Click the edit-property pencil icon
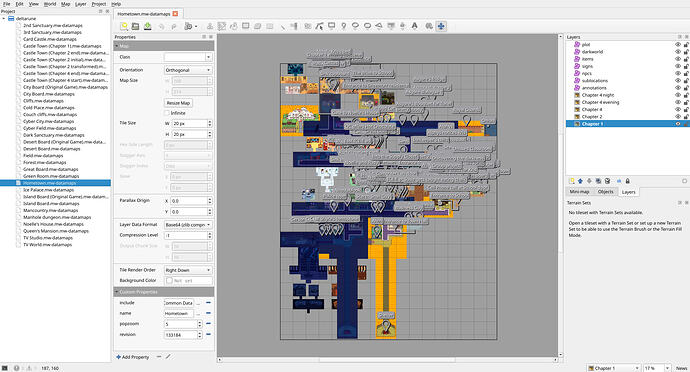This screenshot has width=690, height=372. (x=168, y=357)
